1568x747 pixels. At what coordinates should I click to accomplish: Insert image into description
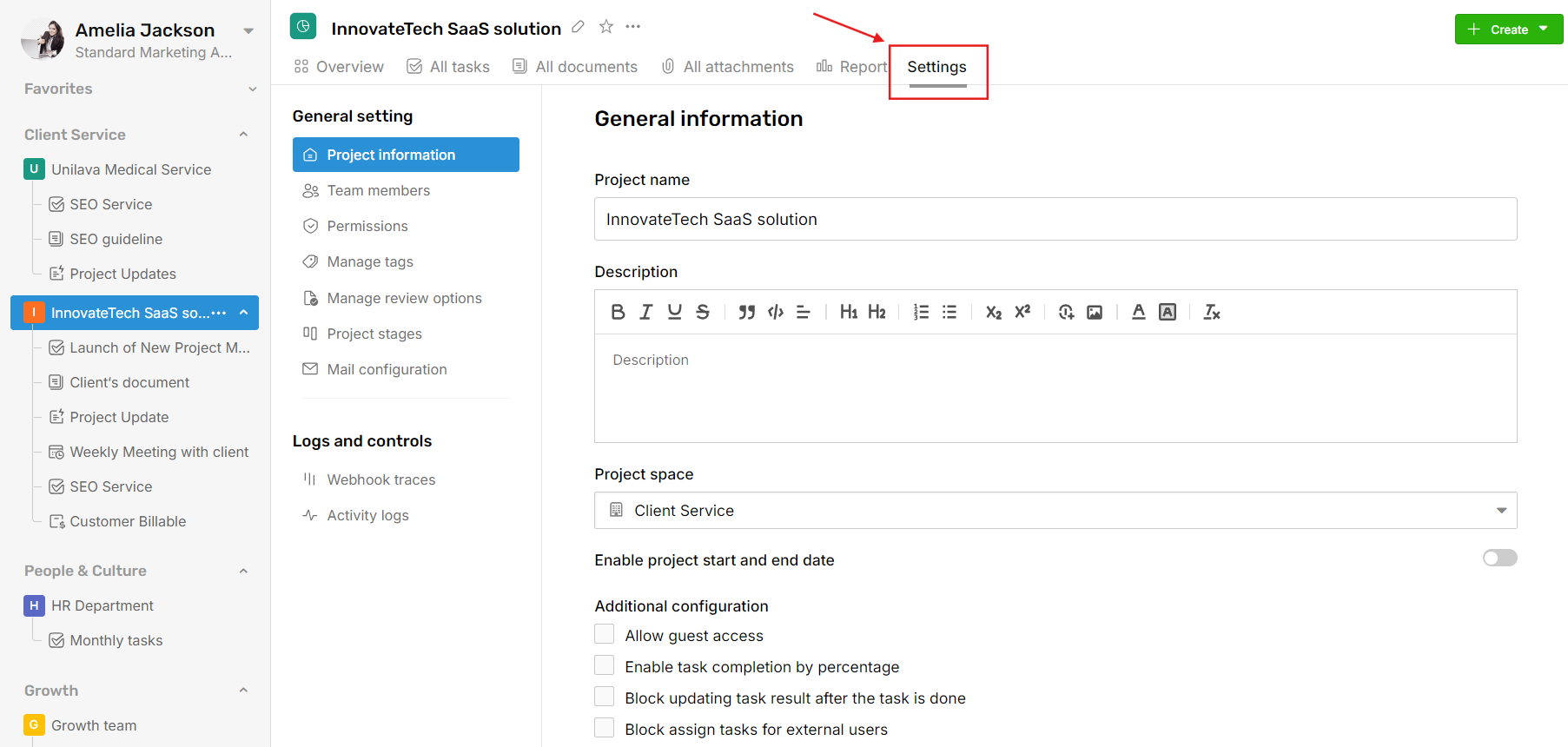click(x=1095, y=312)
